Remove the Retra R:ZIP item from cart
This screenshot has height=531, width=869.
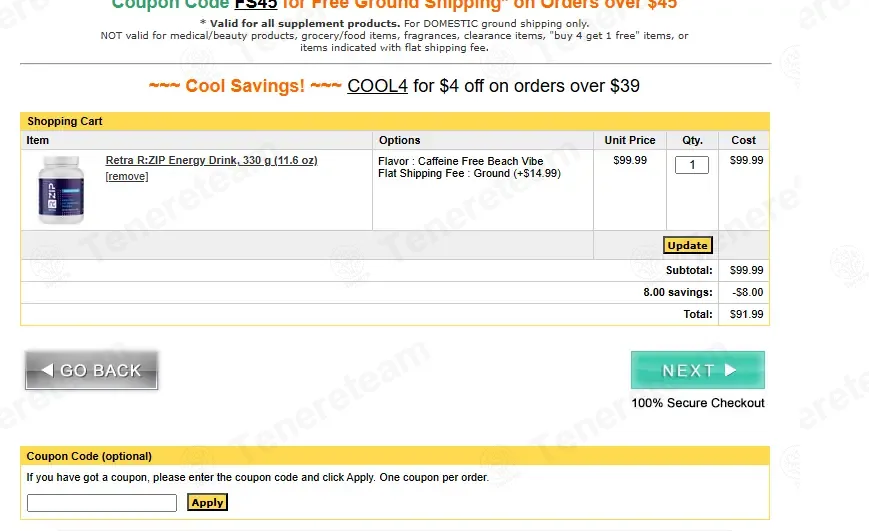click(127, 176)
